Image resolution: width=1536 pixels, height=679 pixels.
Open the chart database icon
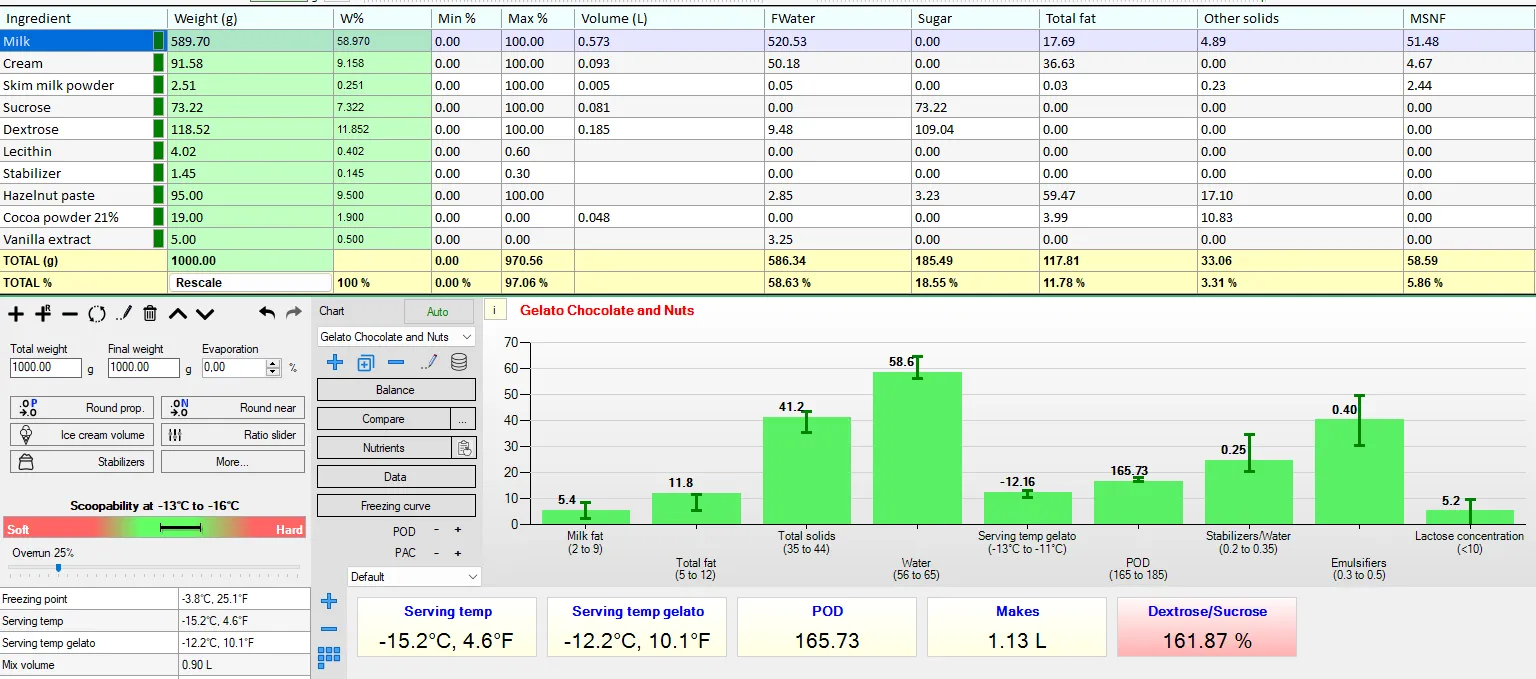[x=459, y=363]
